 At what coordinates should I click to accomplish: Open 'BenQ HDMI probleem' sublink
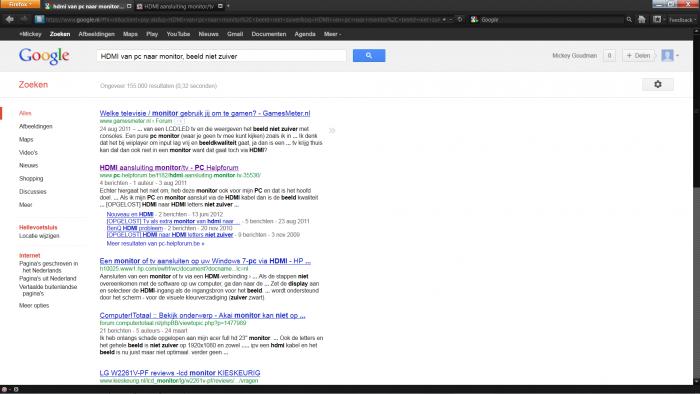point(135,228)
